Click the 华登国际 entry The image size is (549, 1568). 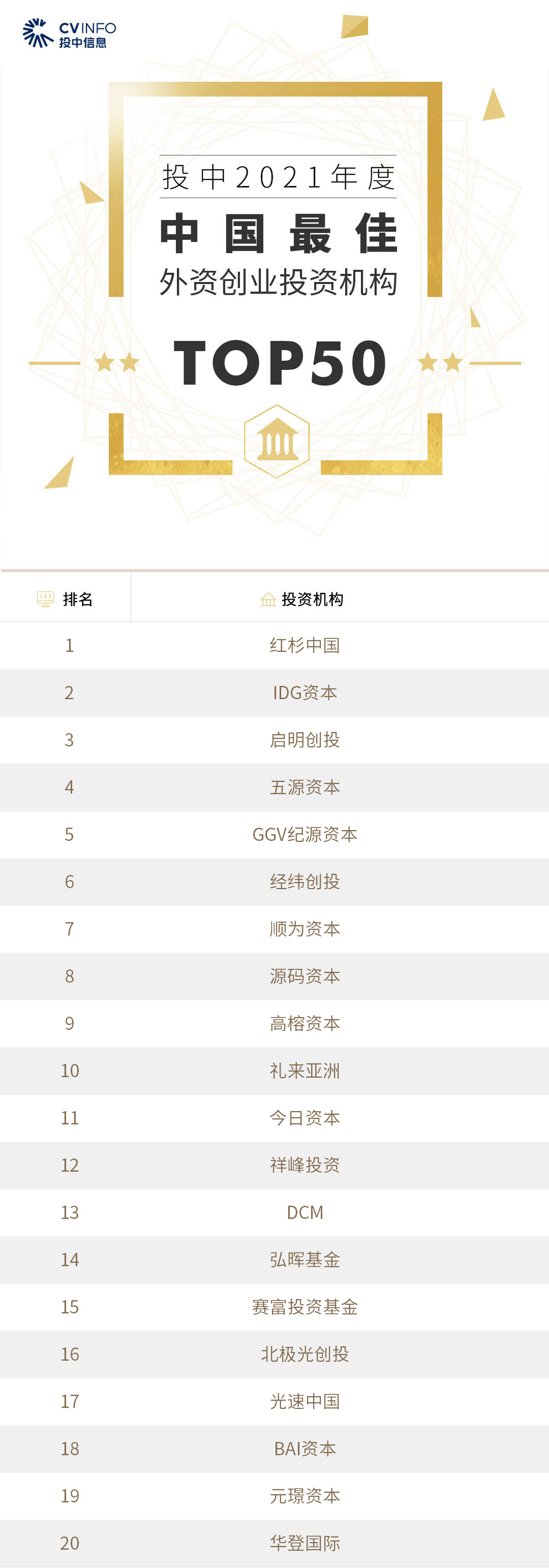[305, 1543]
